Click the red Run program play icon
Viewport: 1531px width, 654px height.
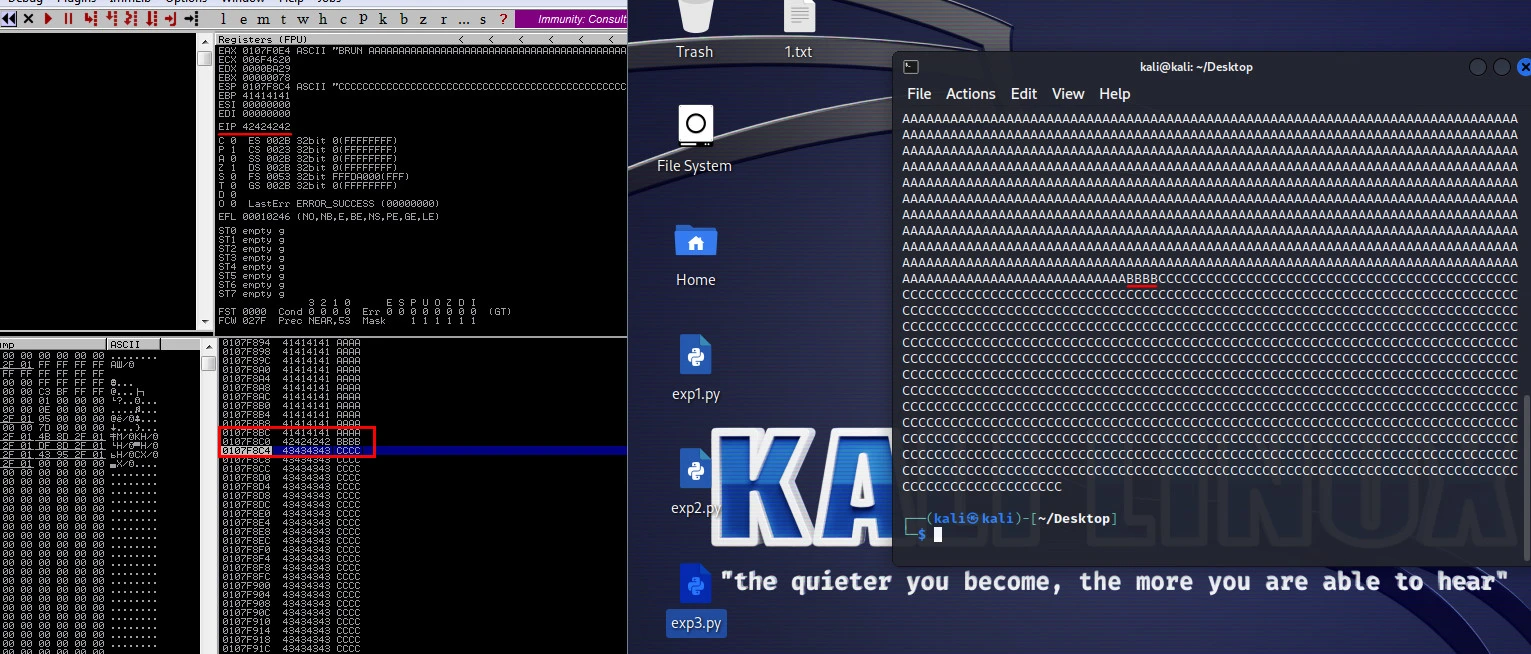pos(48,18)
